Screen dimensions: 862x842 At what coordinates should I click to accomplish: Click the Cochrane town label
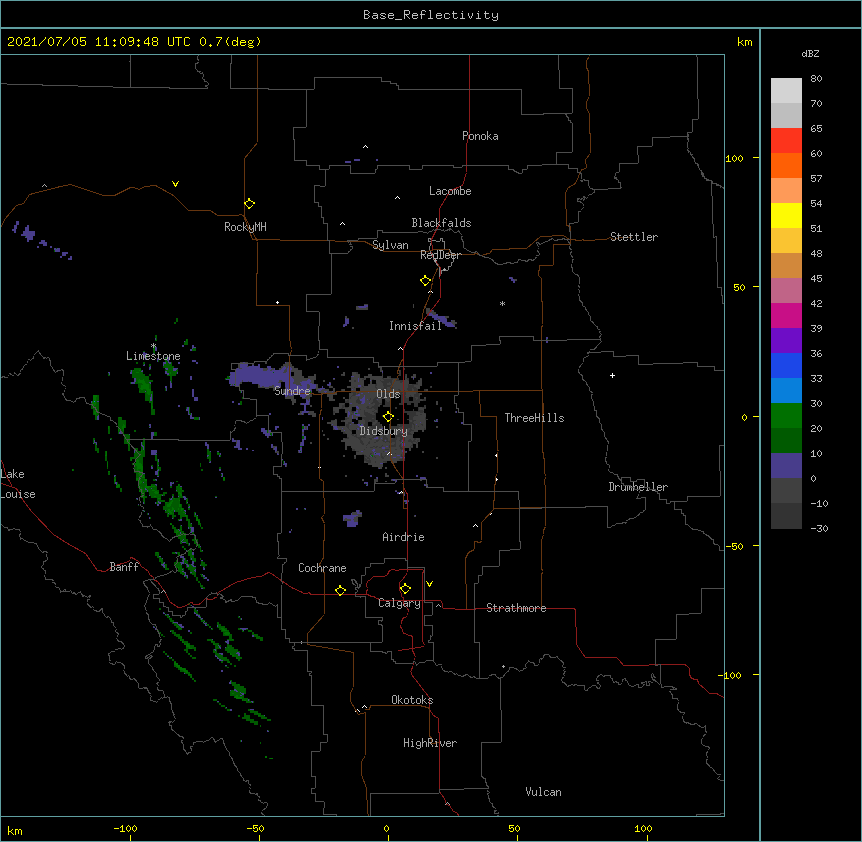[x=322, y=568]
